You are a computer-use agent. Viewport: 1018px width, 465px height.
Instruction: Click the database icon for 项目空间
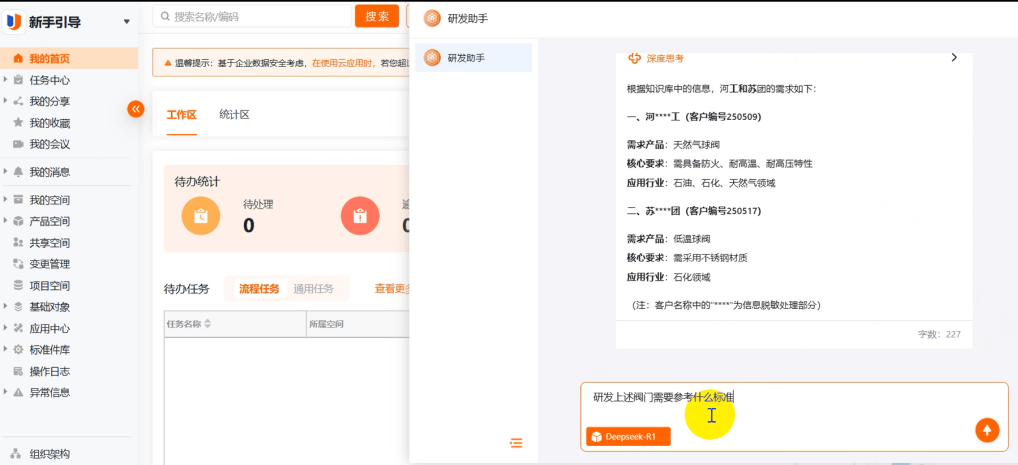[x=18, y=286]
